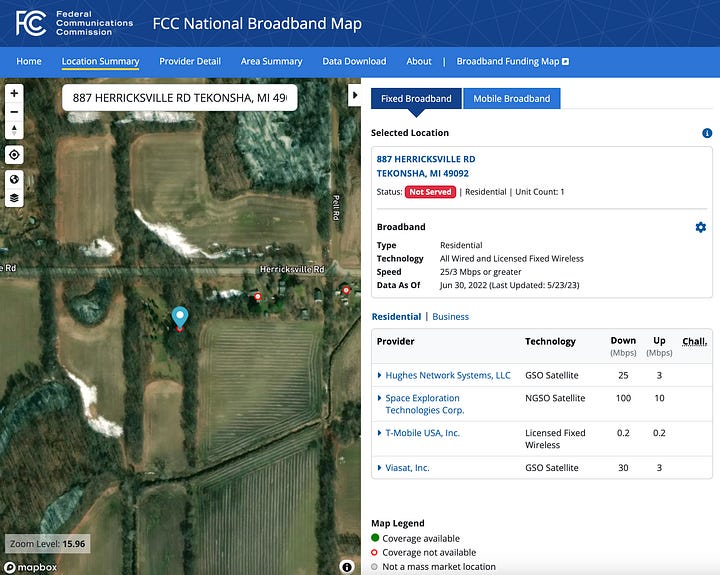Click Coverage not available legend entry
Screen dimensions: 720x575
coord(423,552)
